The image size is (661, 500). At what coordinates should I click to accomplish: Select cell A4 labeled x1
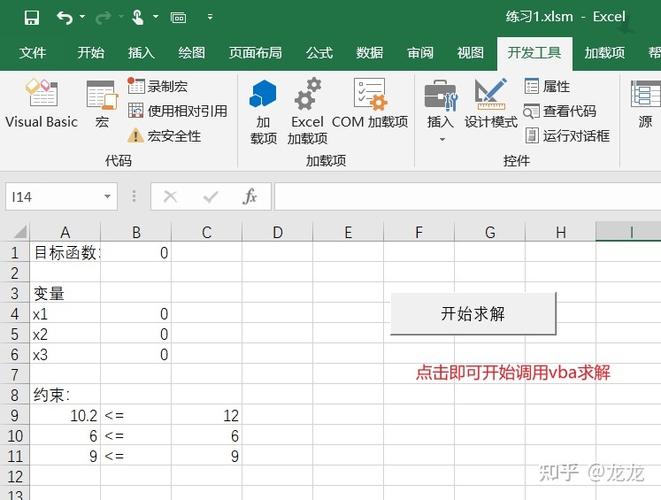[65, 314]
